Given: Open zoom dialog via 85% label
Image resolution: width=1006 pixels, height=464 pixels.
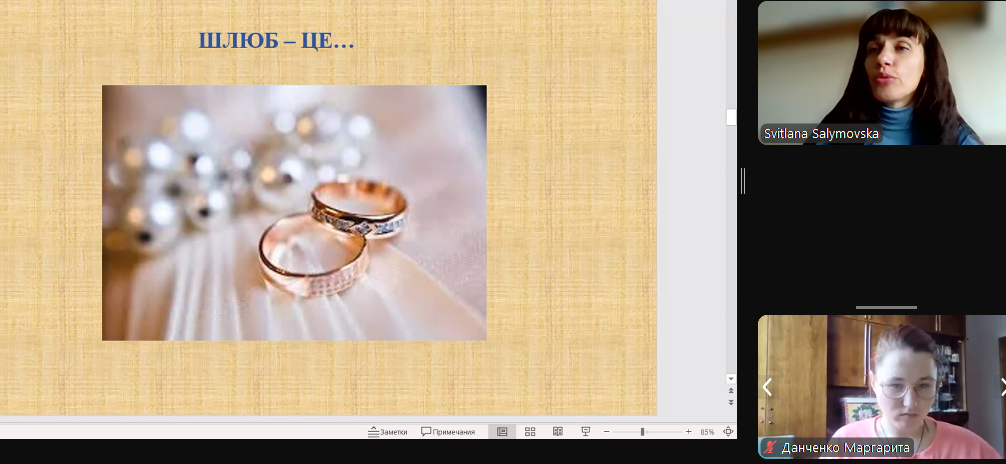Looking at the screenshot, I should point(707,432).
